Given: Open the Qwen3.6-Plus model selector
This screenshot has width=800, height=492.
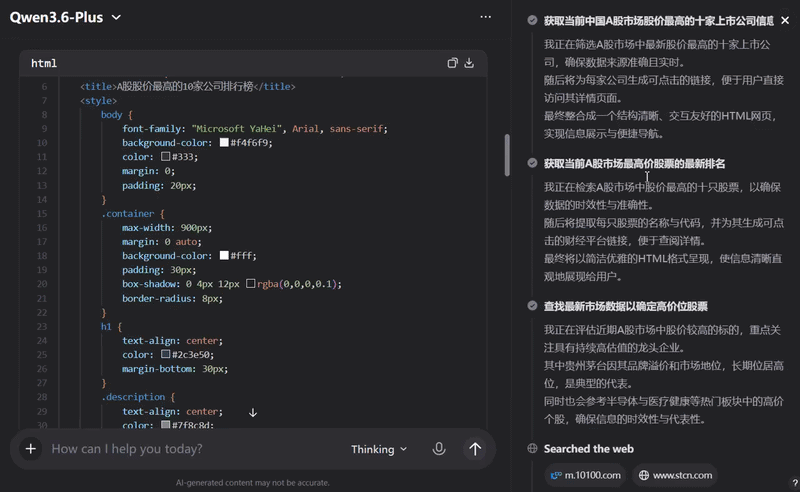Looking at the screenshot, I should 66,17.
